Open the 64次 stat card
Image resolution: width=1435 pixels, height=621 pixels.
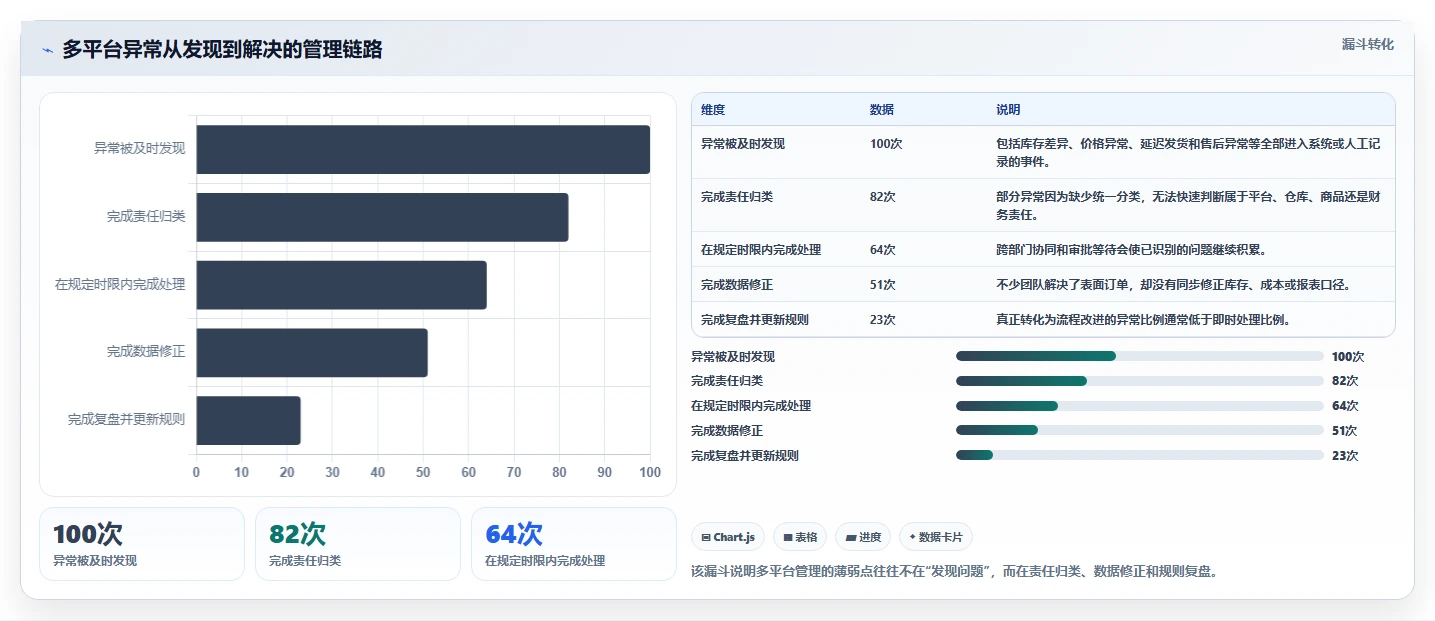[x=574, y=544]
